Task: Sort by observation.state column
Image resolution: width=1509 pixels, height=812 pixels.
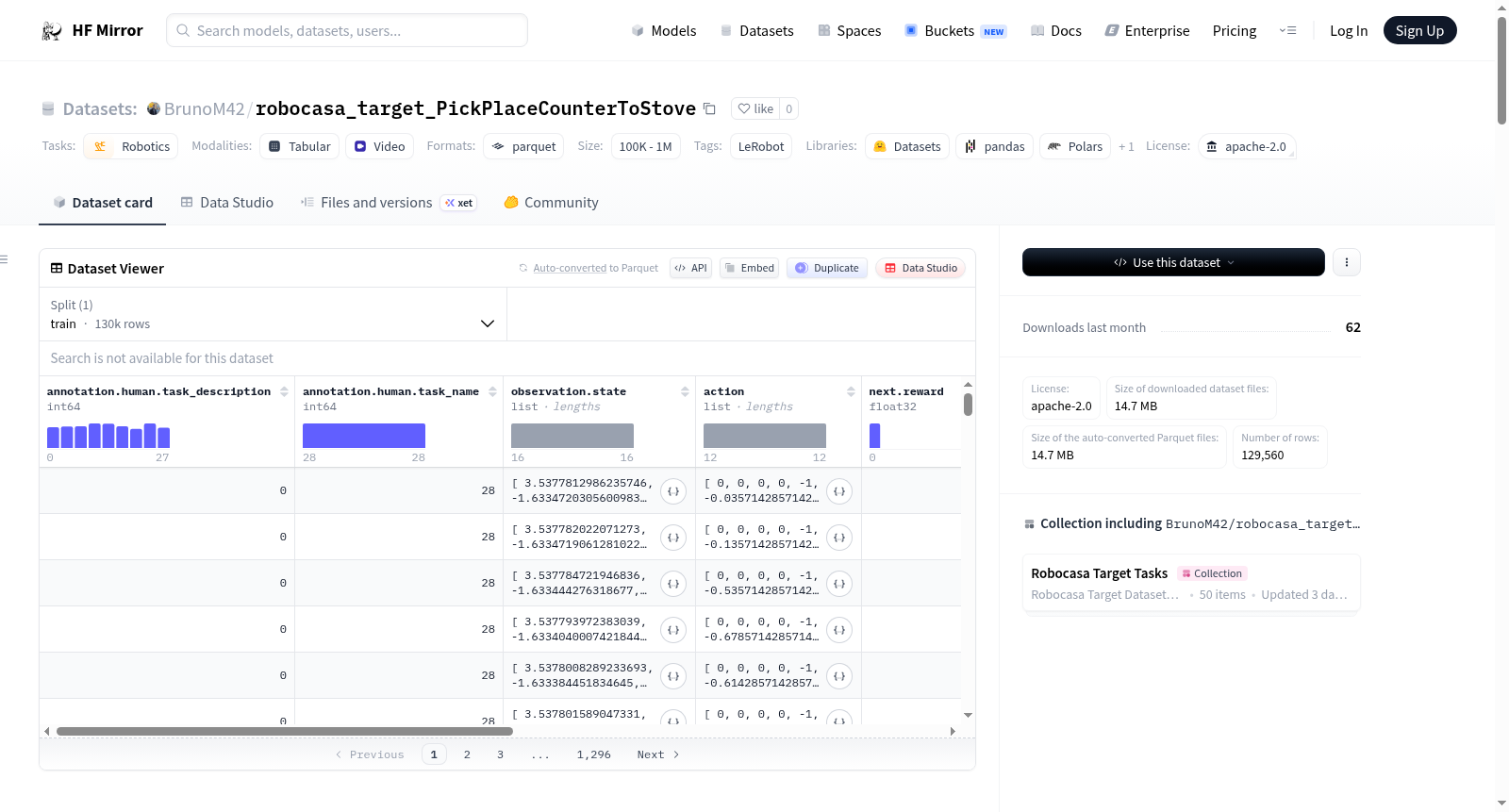Action: pyautogui.click(x=685, y=391)
